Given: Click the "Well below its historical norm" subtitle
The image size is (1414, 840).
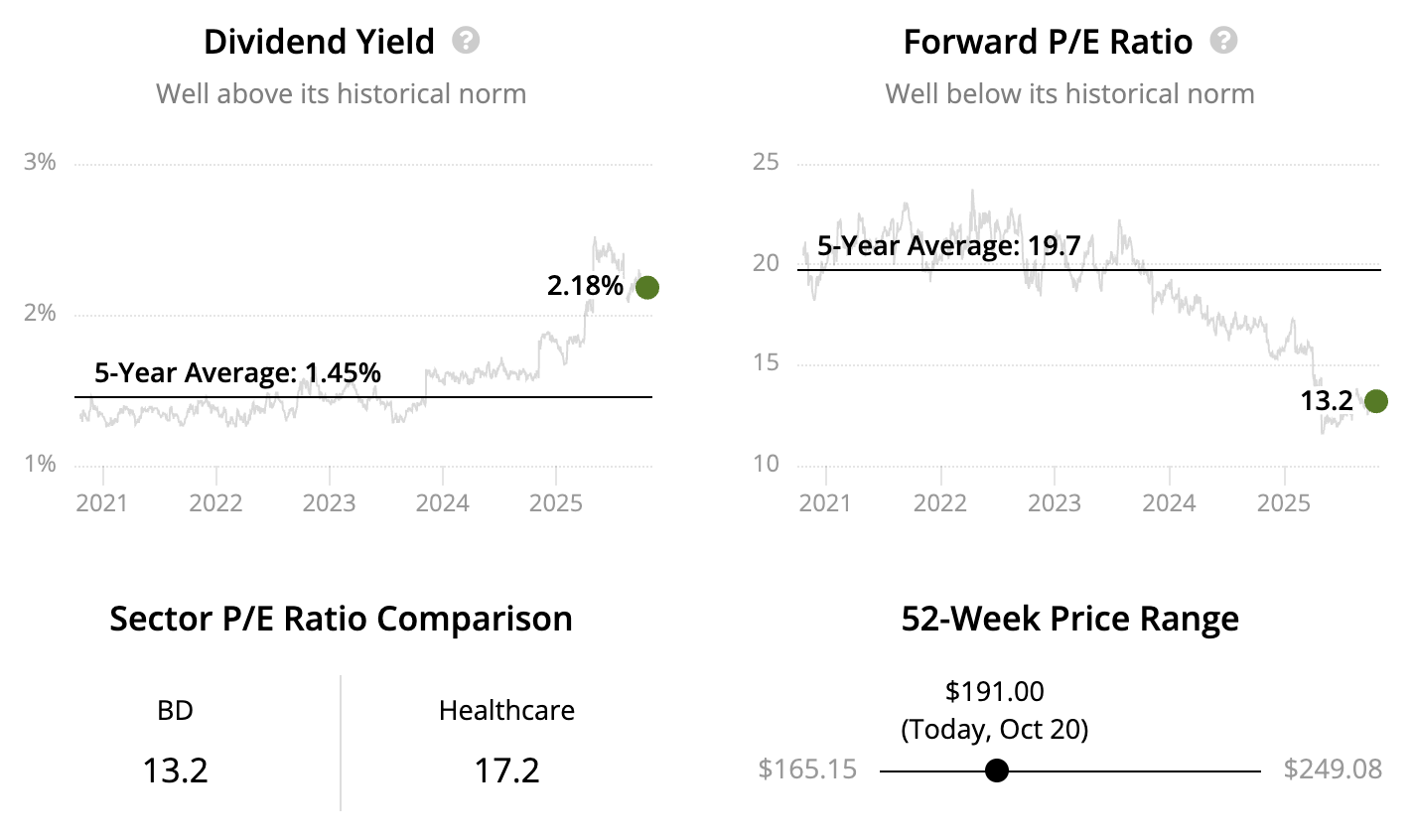Looking at the screenshot, I should point(1069,94).
